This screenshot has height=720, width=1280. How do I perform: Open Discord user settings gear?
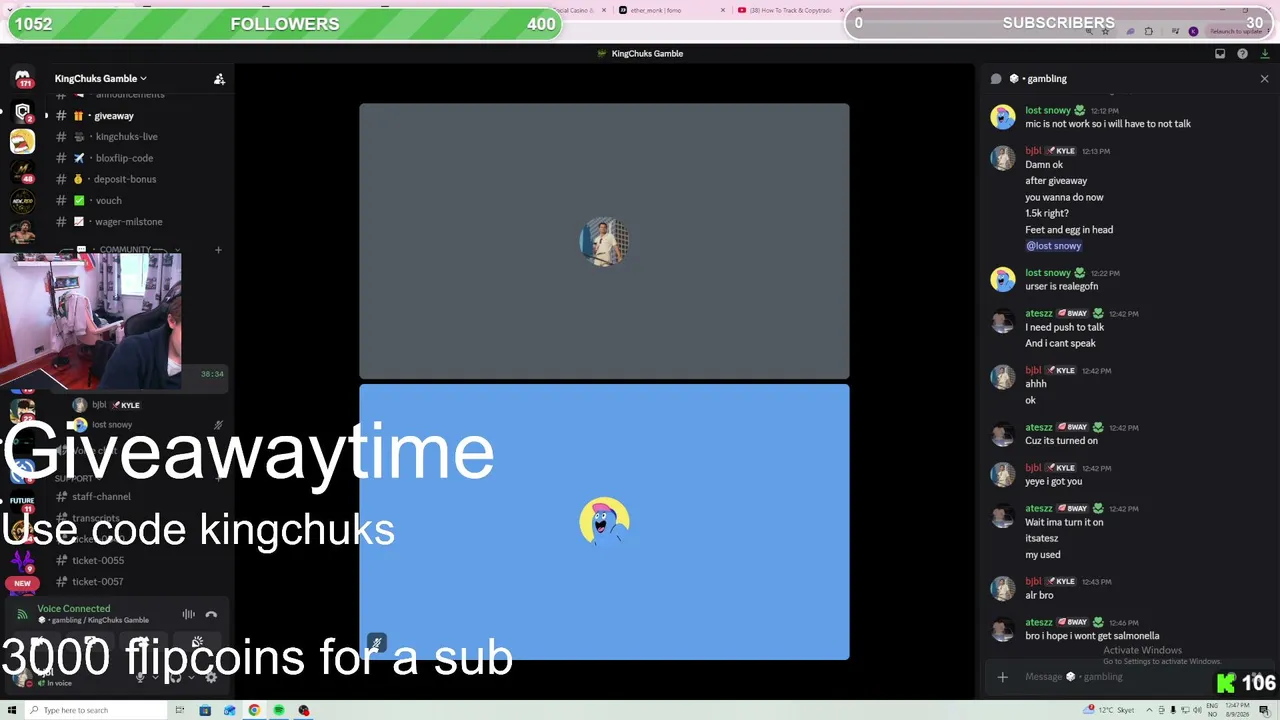[211, 677]
